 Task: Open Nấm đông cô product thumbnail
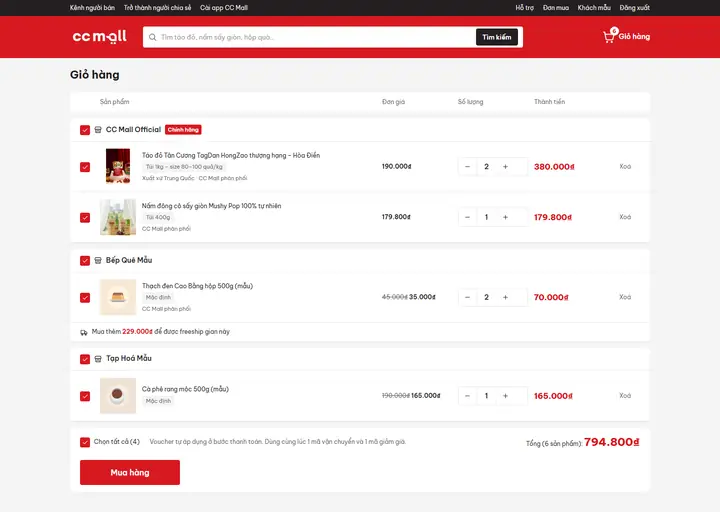pyautogui.click(x=118, y=217)
